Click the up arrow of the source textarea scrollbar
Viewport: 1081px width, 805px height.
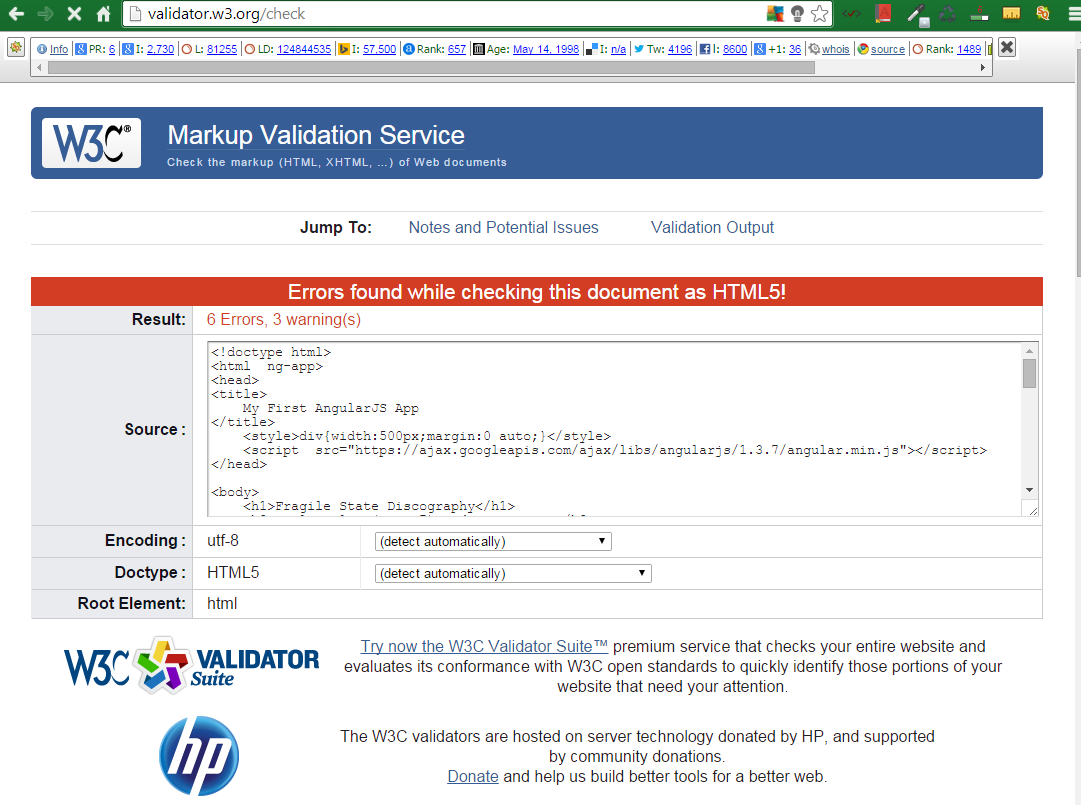point(1029,351)
